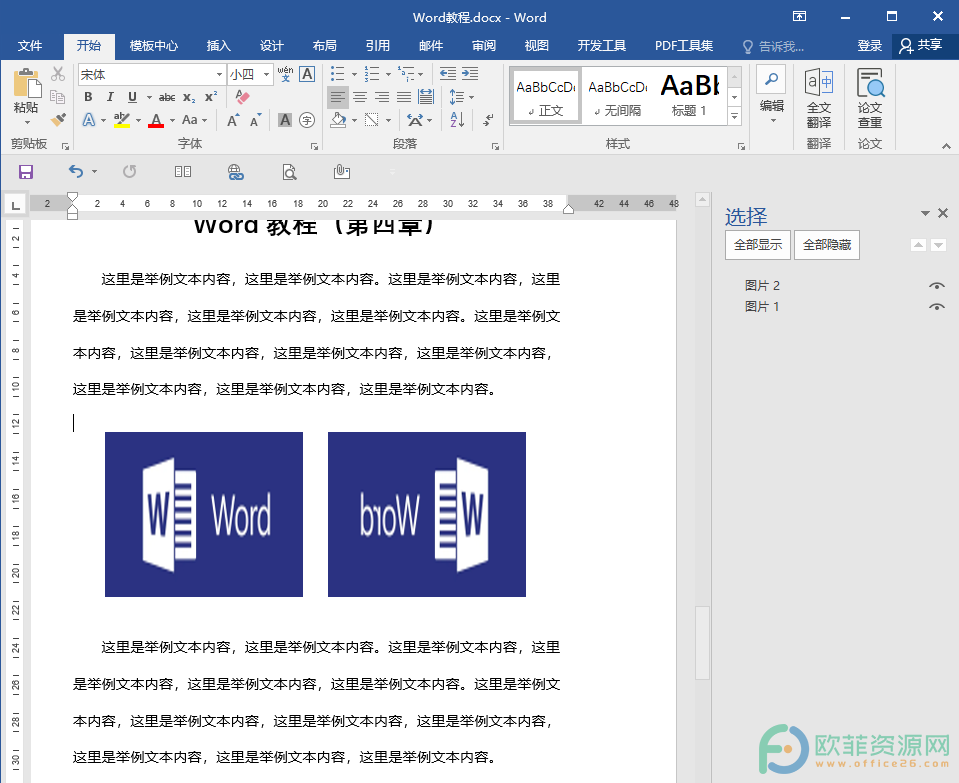This screenshot has width=959, height=783.
Task: Click the Save icon in quick toolbar
Action: [26, 172]
